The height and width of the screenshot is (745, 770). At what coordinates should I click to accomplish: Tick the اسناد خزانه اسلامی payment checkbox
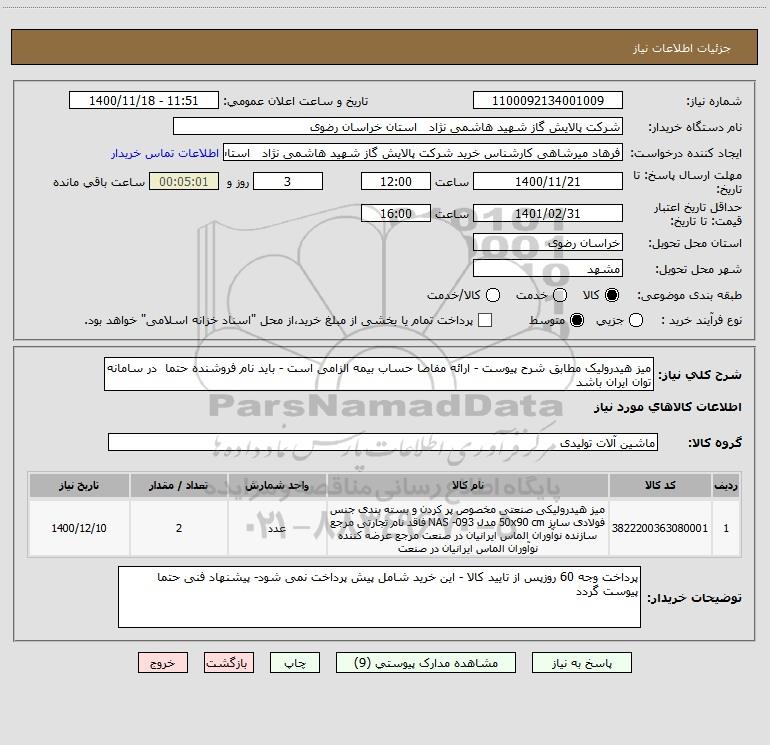point(485,320)
